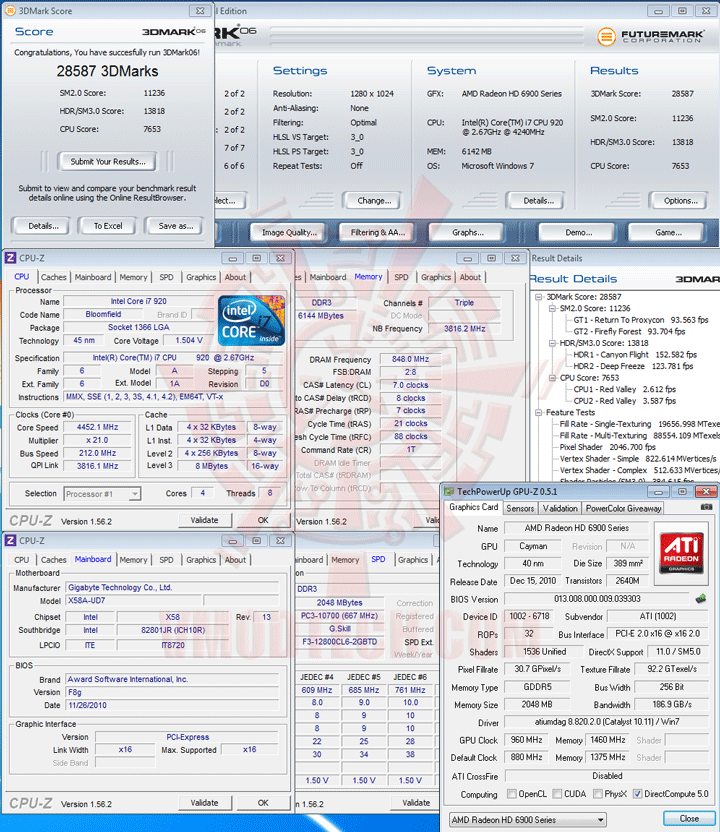Click Validate in the lower SPD CPU-Z window
This screenshot has width=720, height=832.
coord(416,803)
